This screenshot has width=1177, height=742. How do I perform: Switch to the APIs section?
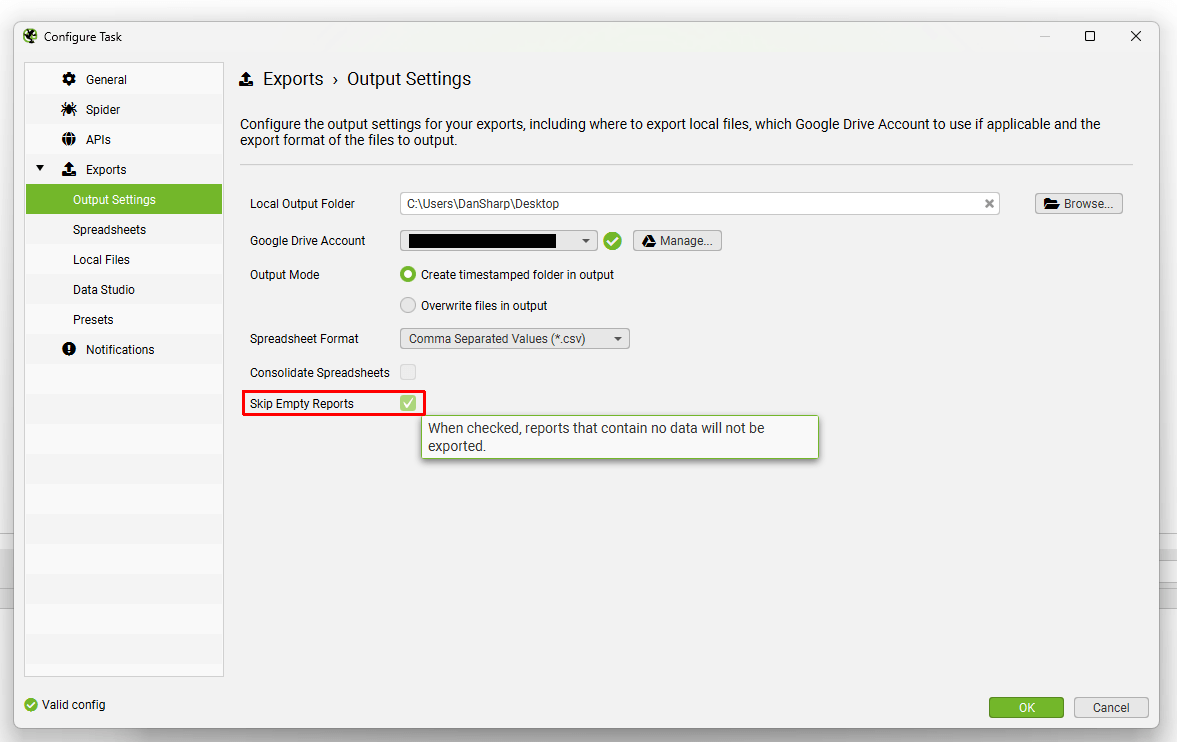click(x=124, y=139)
